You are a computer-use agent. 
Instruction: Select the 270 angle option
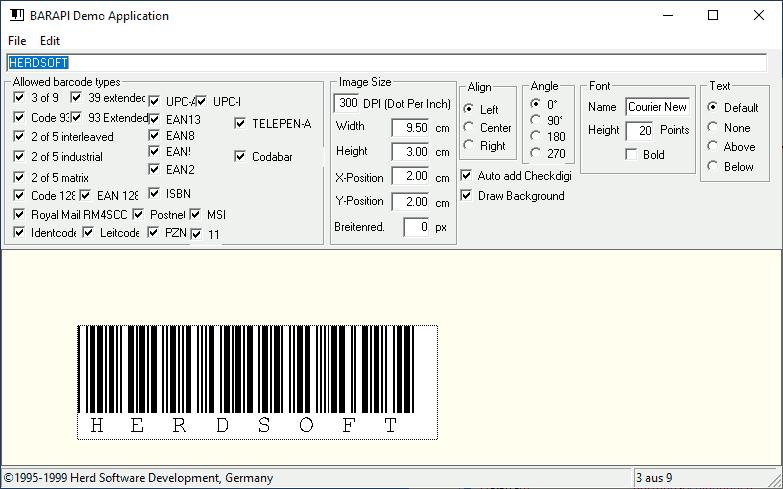(535, 153)
